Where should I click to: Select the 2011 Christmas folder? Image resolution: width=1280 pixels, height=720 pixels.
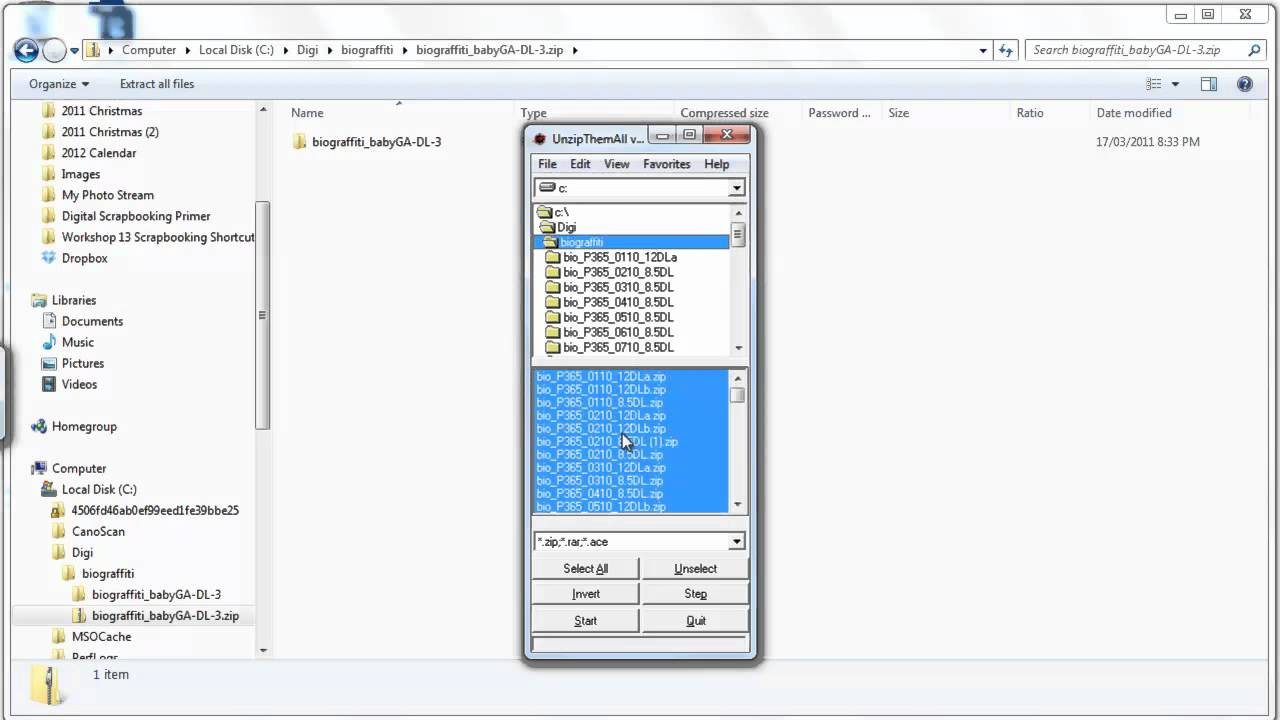[102, 111]
